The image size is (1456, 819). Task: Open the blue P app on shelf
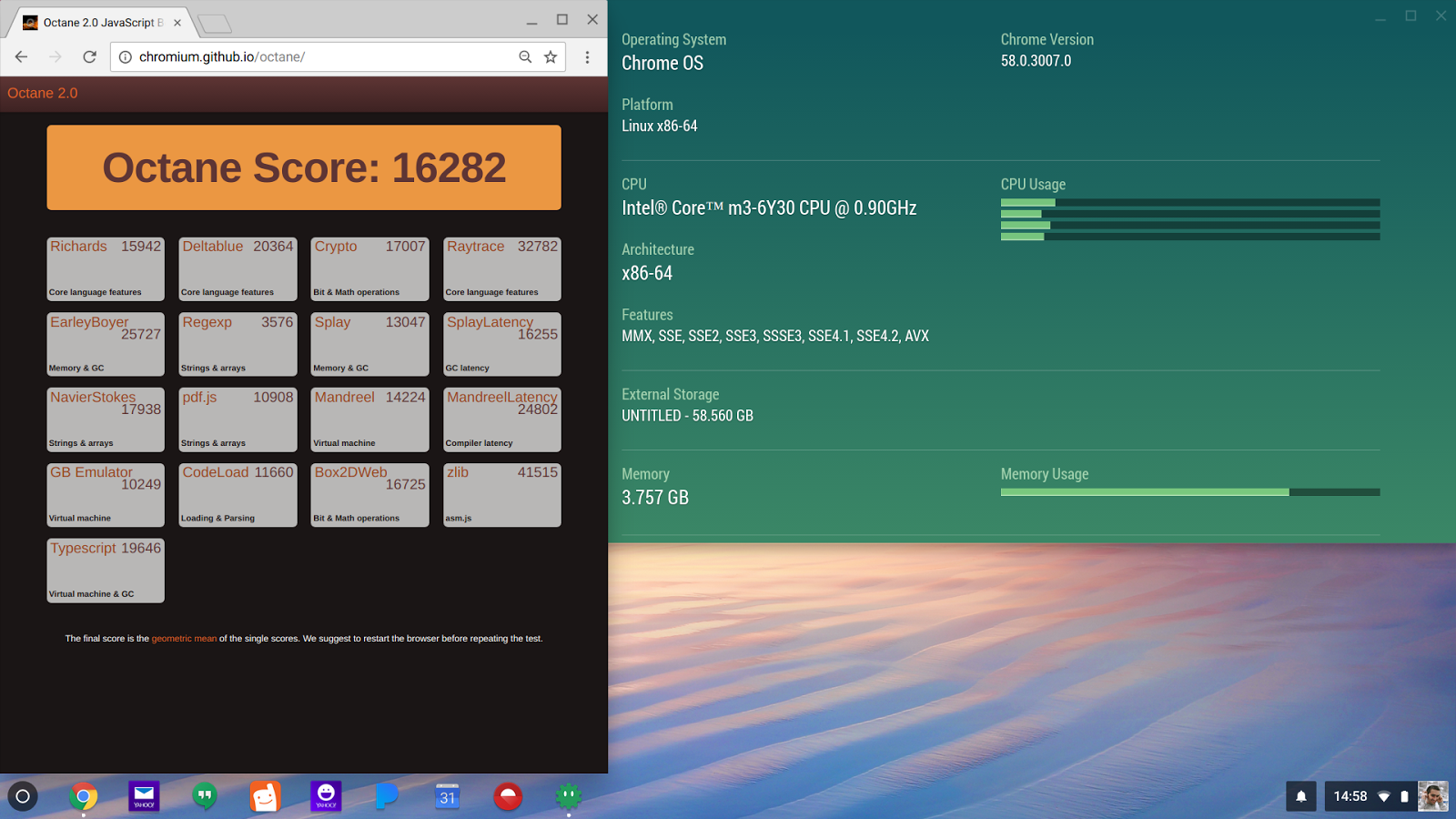(x=387, y=796)
